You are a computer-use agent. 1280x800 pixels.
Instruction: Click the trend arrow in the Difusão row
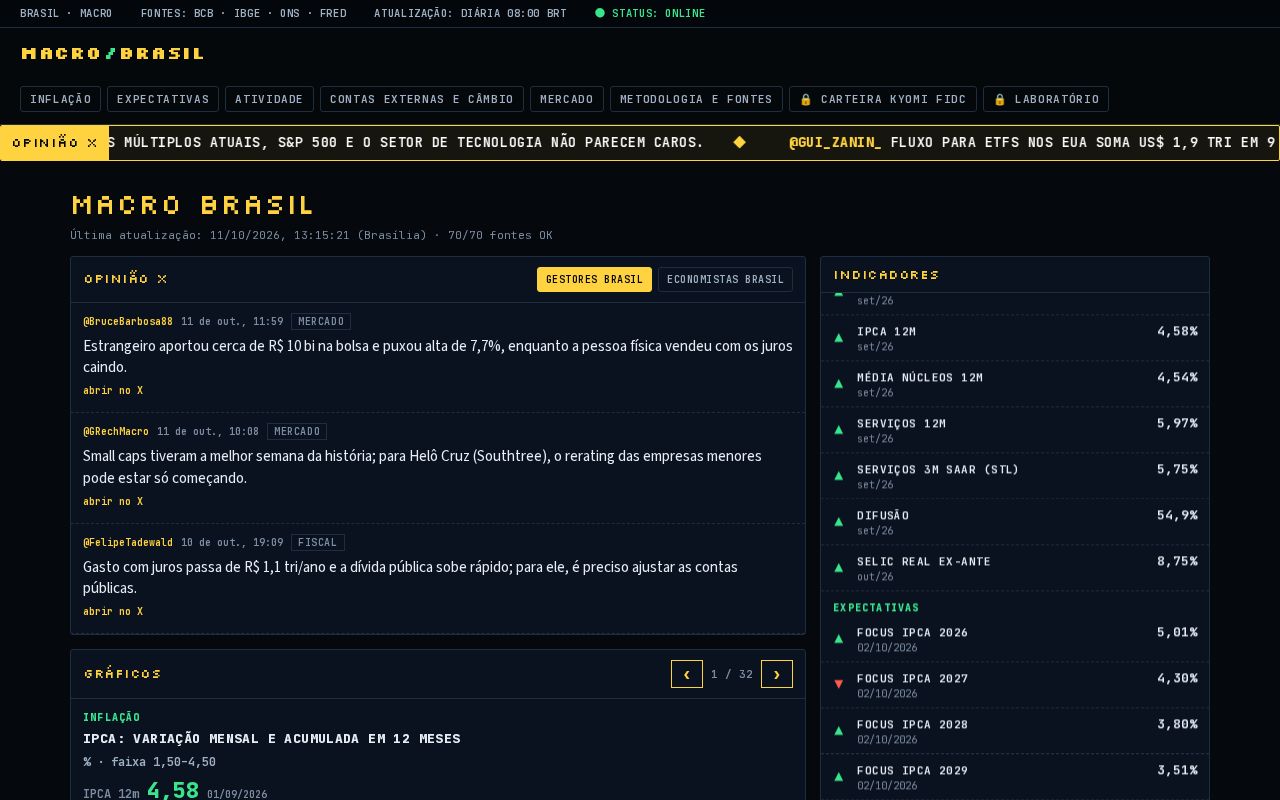[x=839, y=522]
